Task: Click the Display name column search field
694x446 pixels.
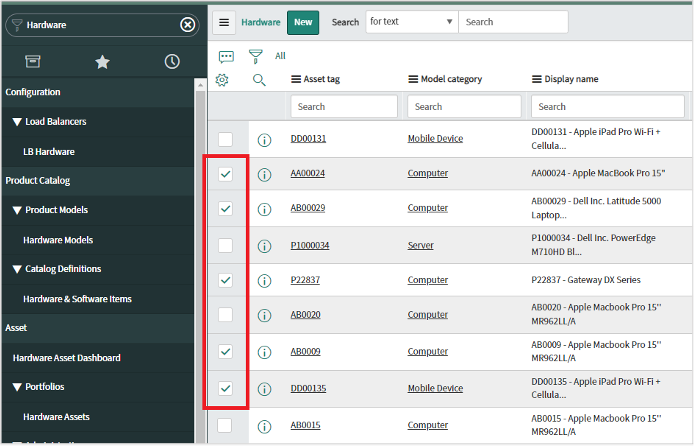Action: pyautogui.click(x=608, y=107)
